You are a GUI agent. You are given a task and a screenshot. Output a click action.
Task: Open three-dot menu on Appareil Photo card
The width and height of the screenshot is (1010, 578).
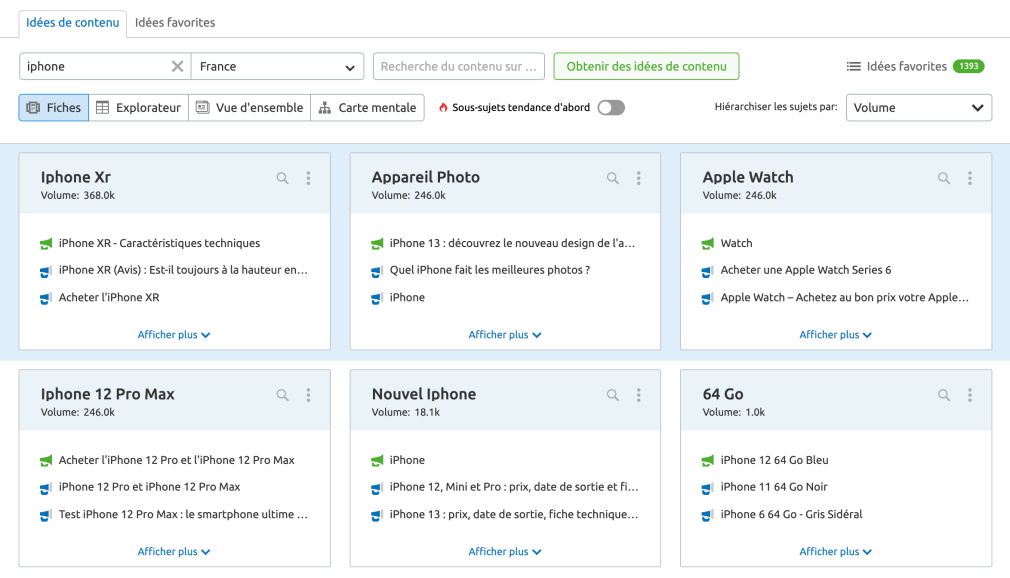(x=639, y=178)
